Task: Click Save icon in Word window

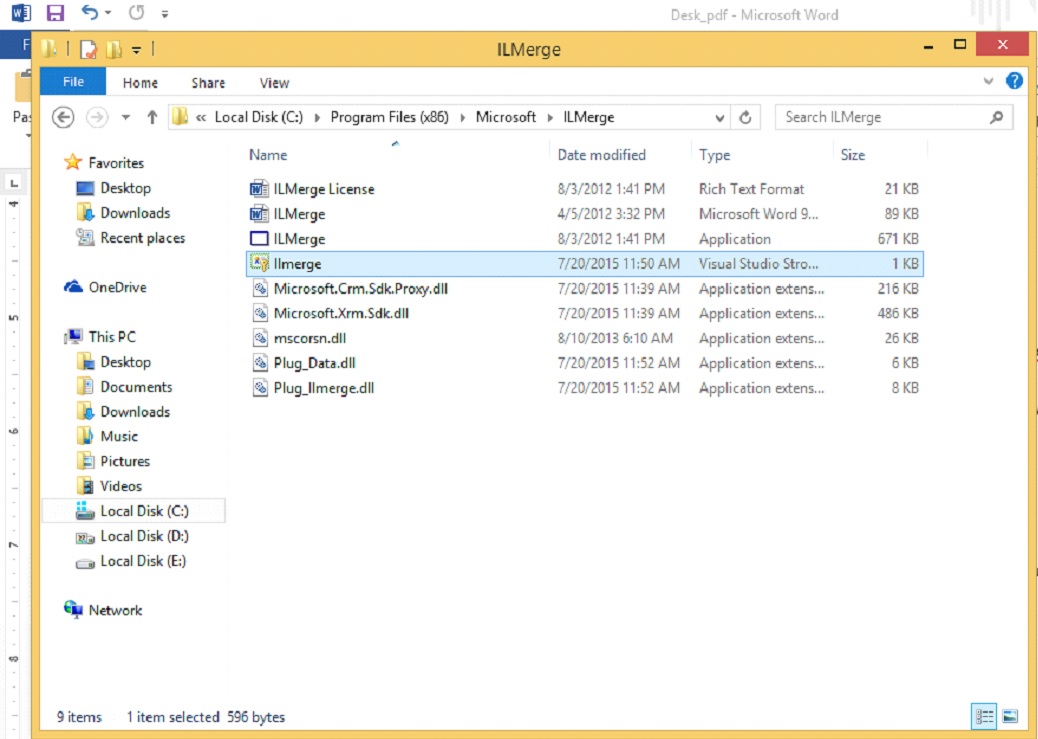Action: (55, 13)
